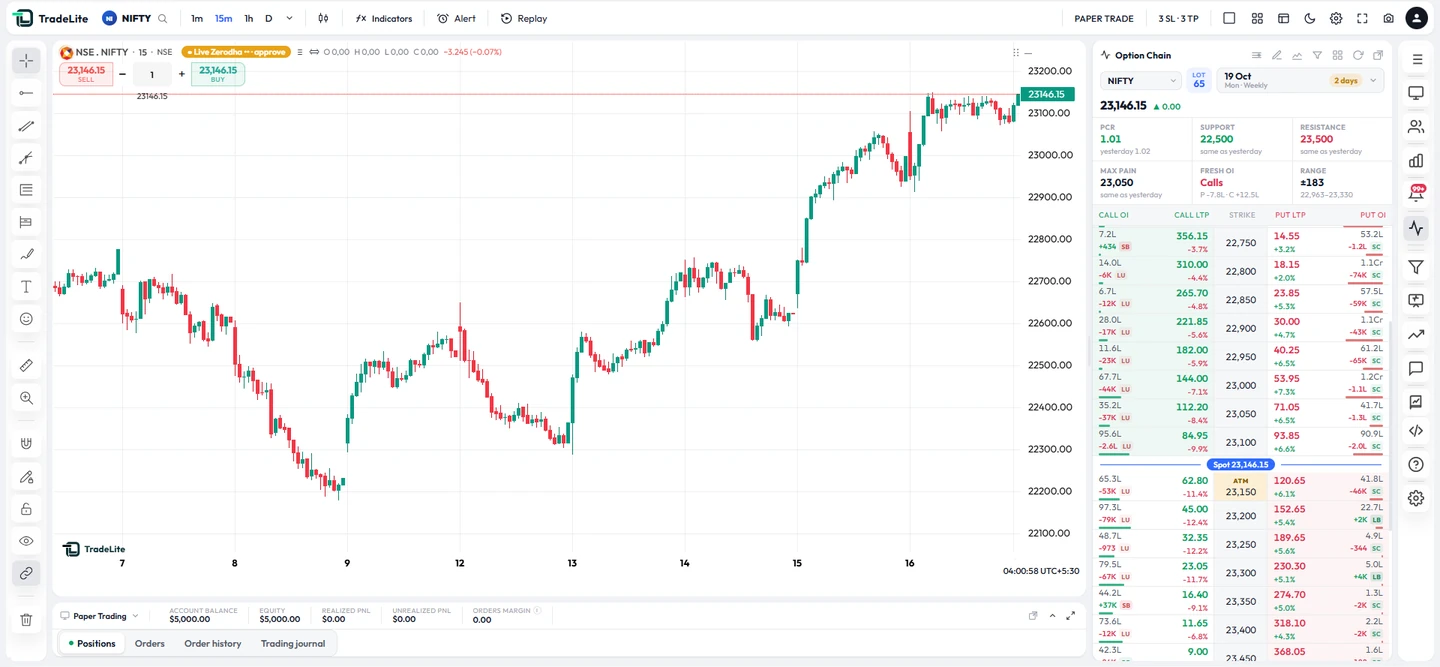Open the code editor sidebar icon
This screenshot has width=1440, height=667.
tap(1416, 431)
